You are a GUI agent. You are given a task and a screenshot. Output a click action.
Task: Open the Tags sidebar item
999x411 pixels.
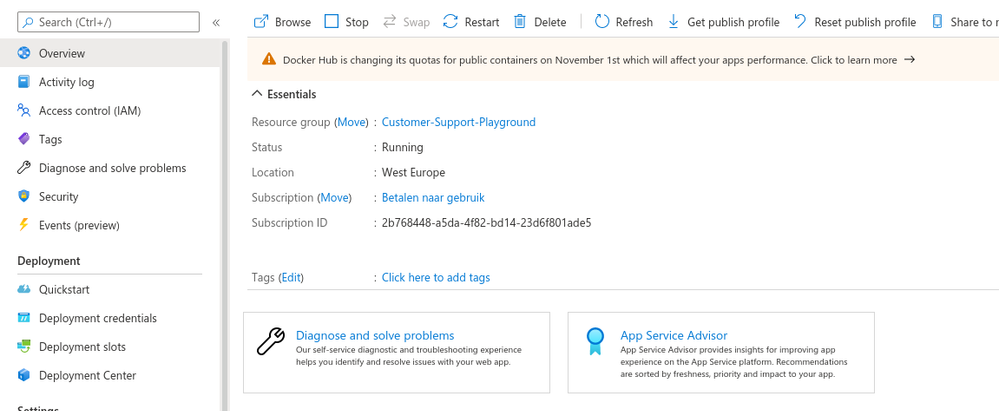click(x=50, y=139)
